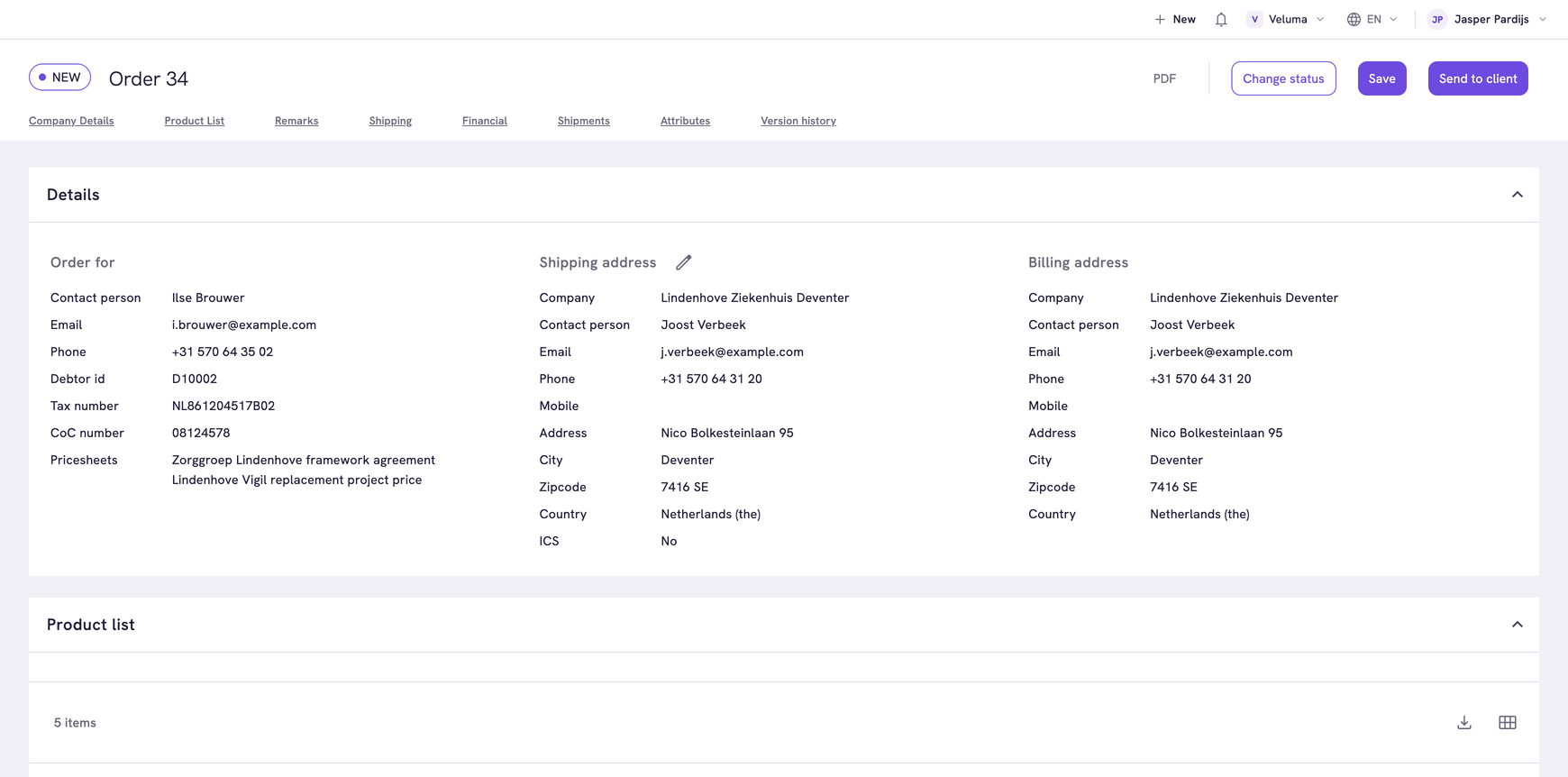Image resolution: width=1568 pixels, height=777 pixels.
Task: Open the PDF export
Action: click(1164, 78)
